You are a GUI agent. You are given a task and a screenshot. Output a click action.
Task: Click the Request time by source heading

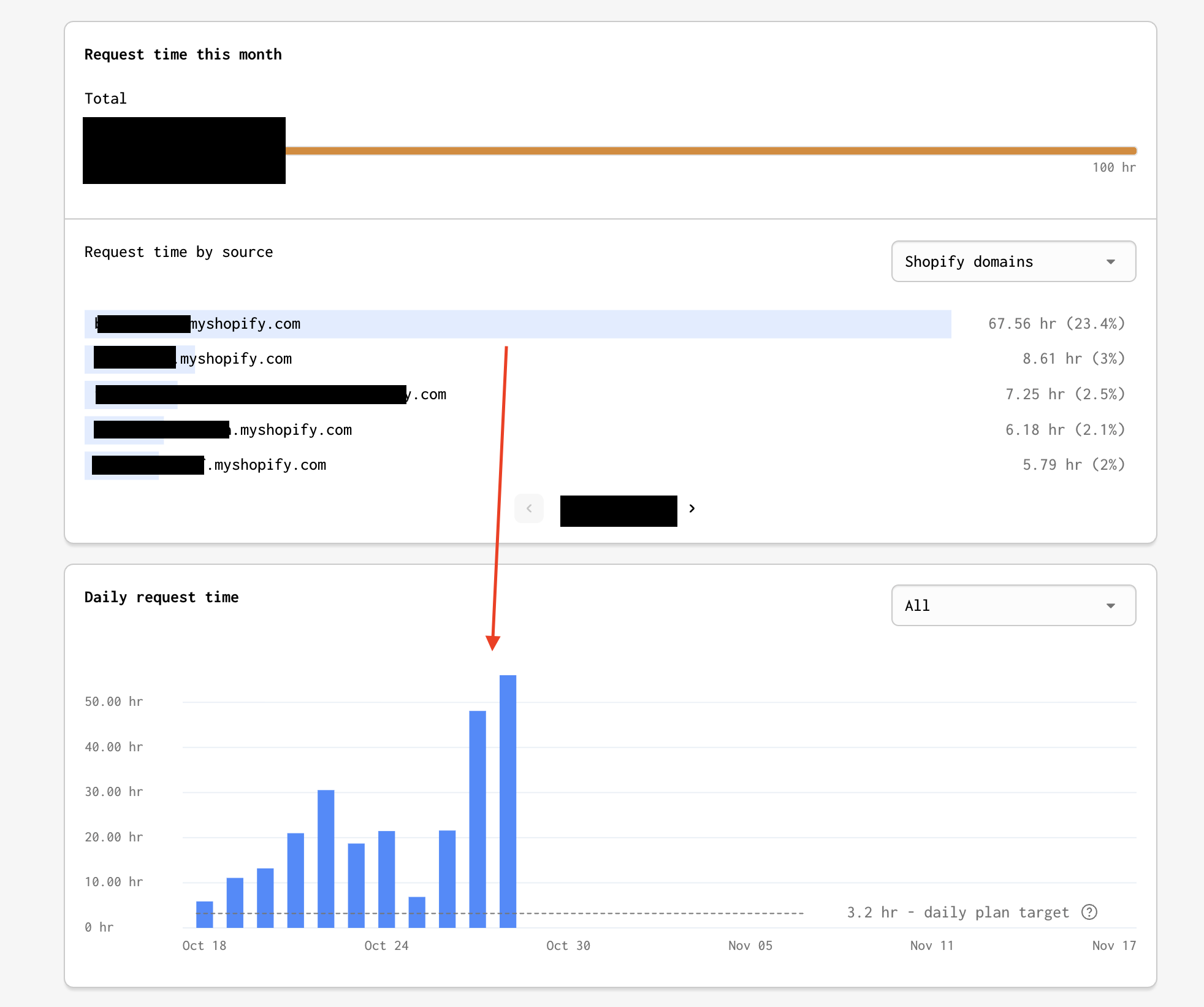point(178,252)
